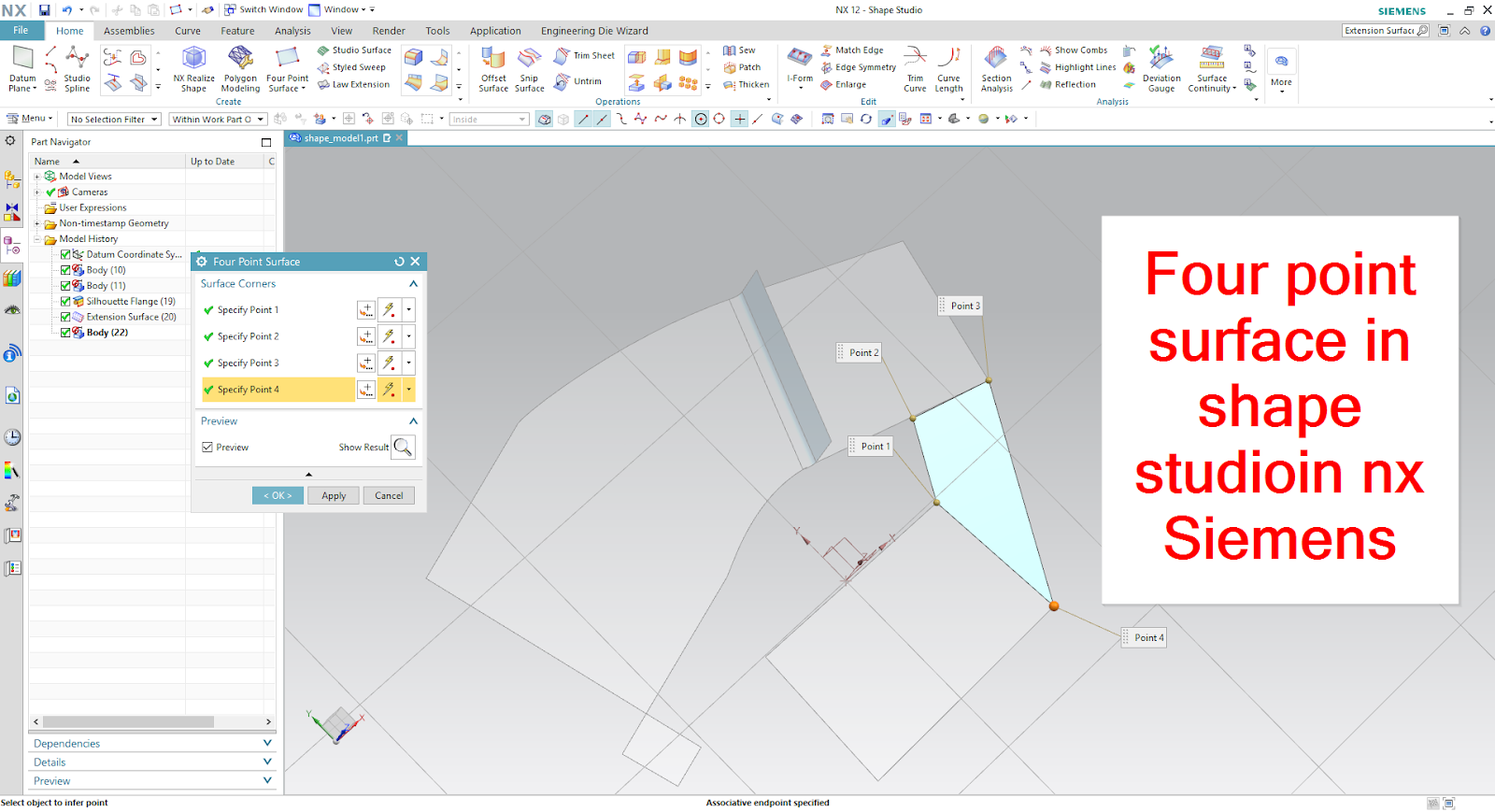The height and width of the screenshot is (812, 1495).
Task: Open the Engineering Die Wizard tab
Action: coord(594,31)
